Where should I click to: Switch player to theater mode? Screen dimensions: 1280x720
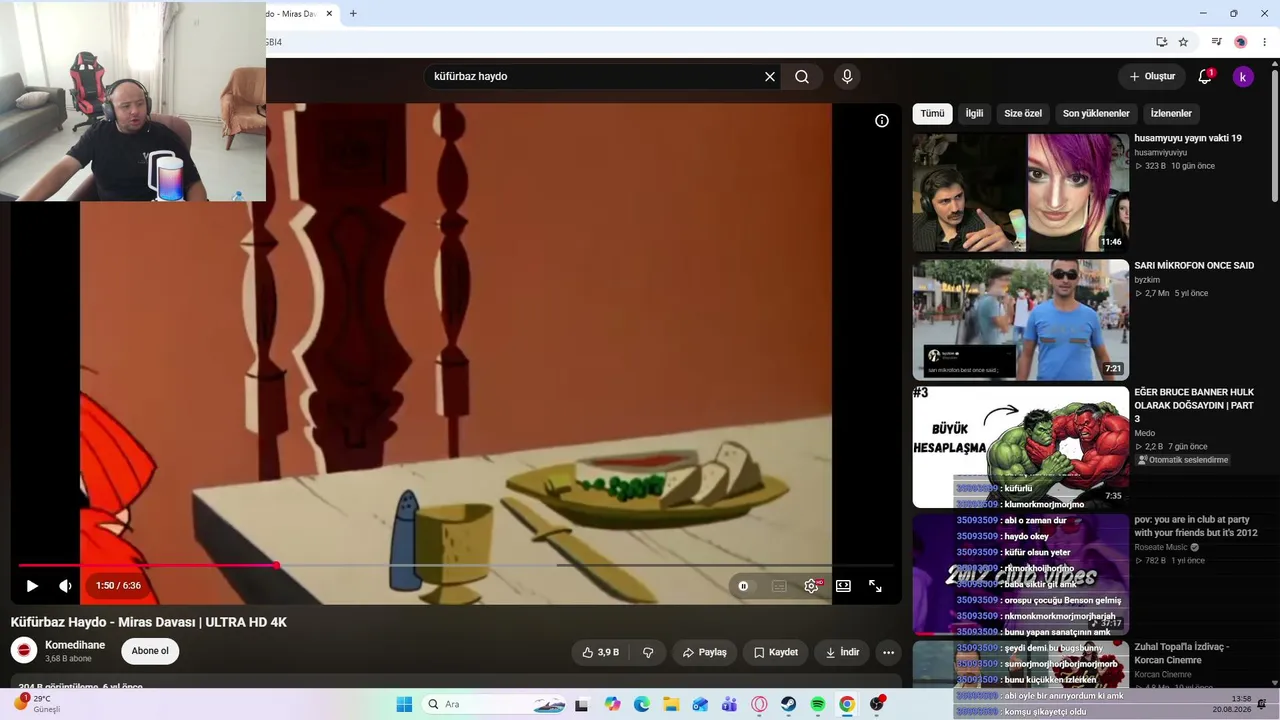pos(843,586)
